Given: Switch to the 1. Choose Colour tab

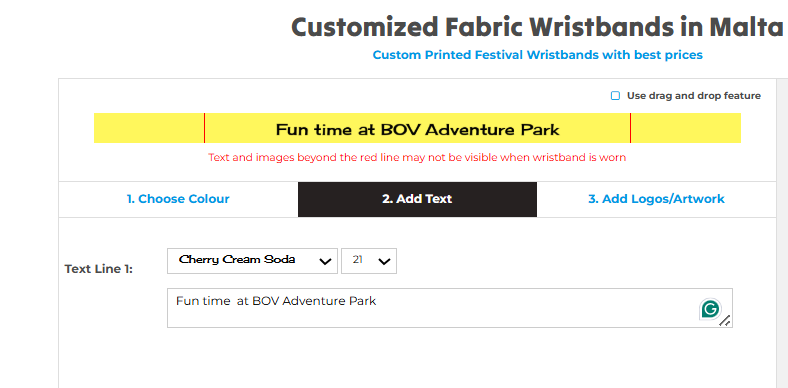Looking at the screenshot, I should (178, 199).
